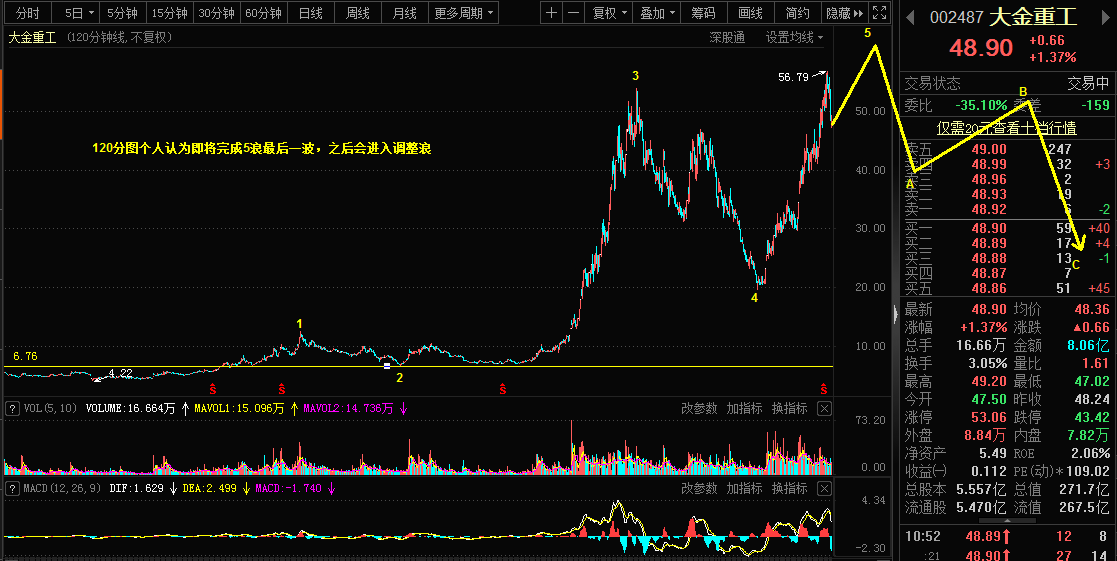
Task: Click the 委比 value -35.10%
Action: pos(981,105)
